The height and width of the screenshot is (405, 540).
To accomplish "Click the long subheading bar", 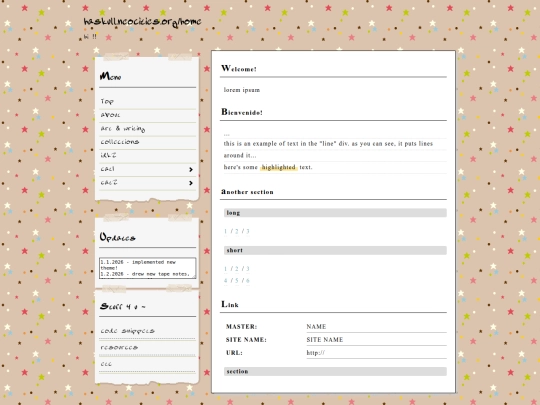I will [x=335, y=213].
